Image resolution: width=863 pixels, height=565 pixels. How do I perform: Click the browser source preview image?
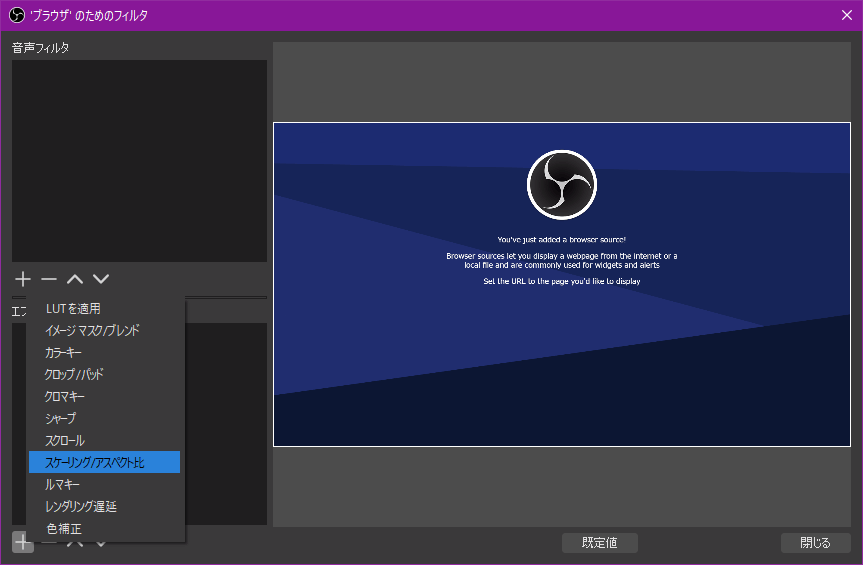pyautogui.click(x=562, y=284)
